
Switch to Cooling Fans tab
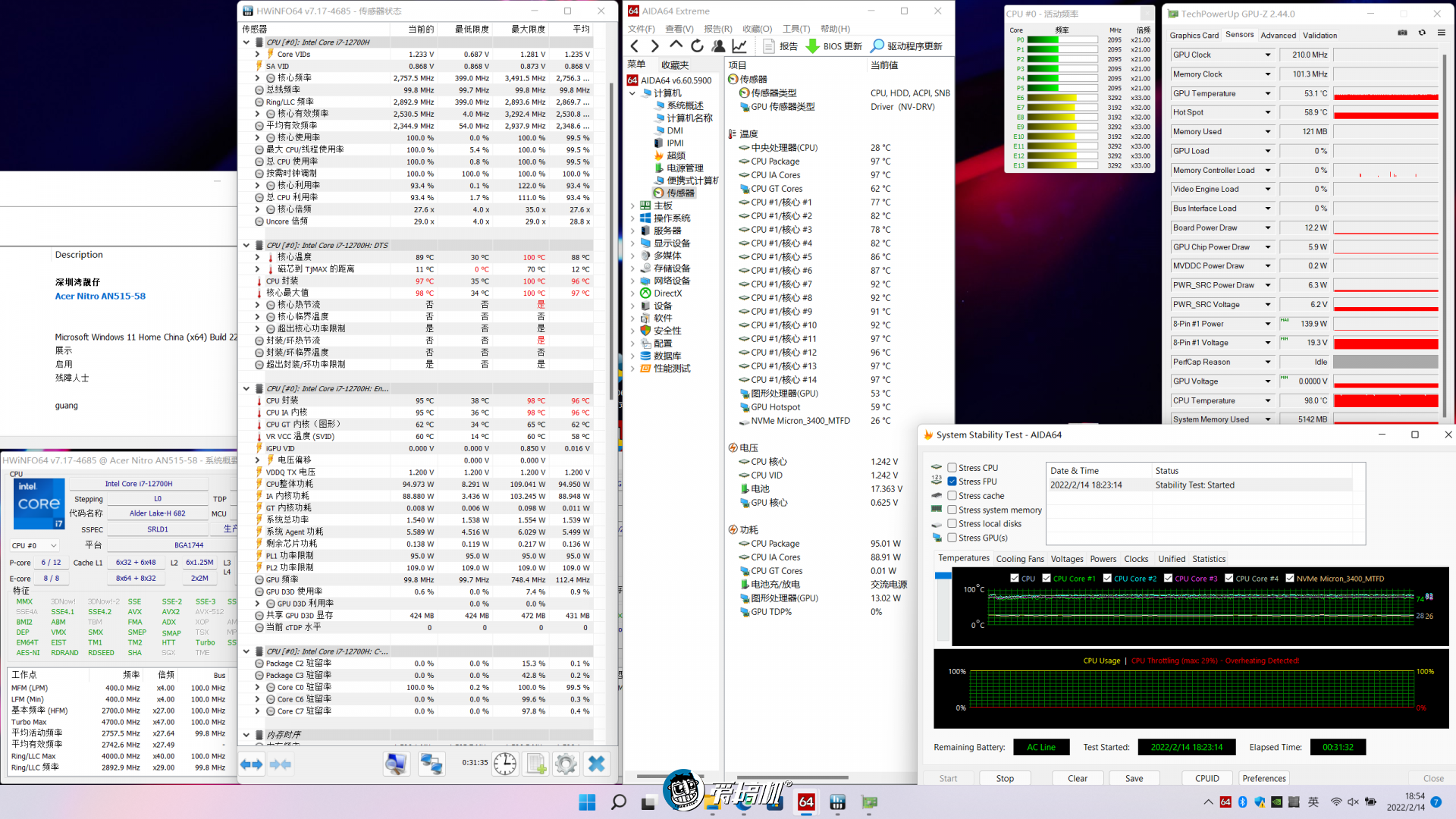[1020, 559]
